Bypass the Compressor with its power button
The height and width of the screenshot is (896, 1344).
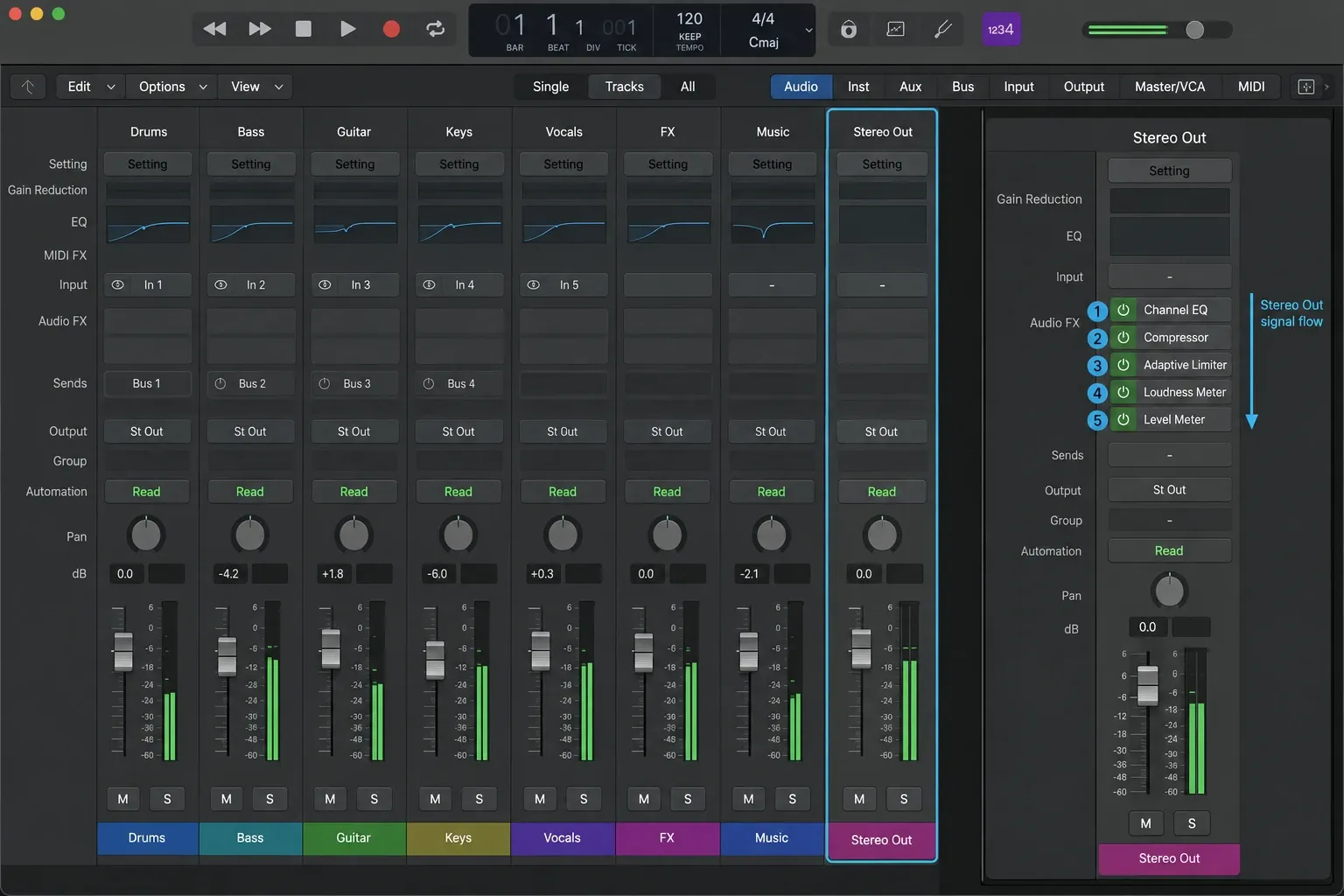tap(1123, 337)
